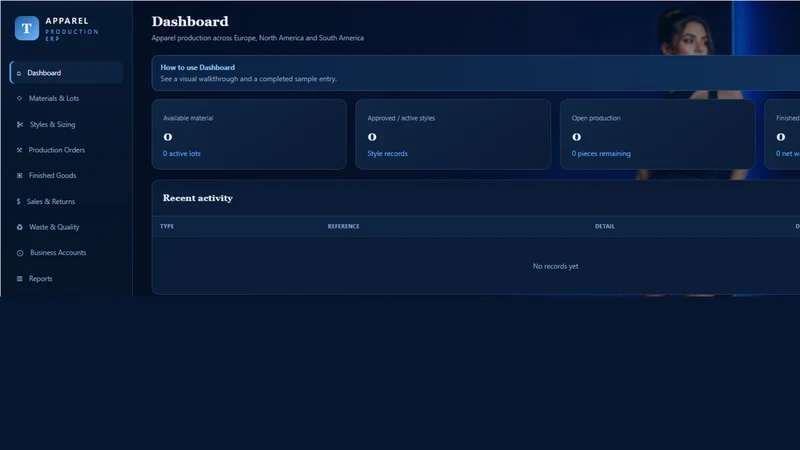Viewport: 800px width, 450px height.
Task: Open Sales & Returns section
Action: (66, 202)
